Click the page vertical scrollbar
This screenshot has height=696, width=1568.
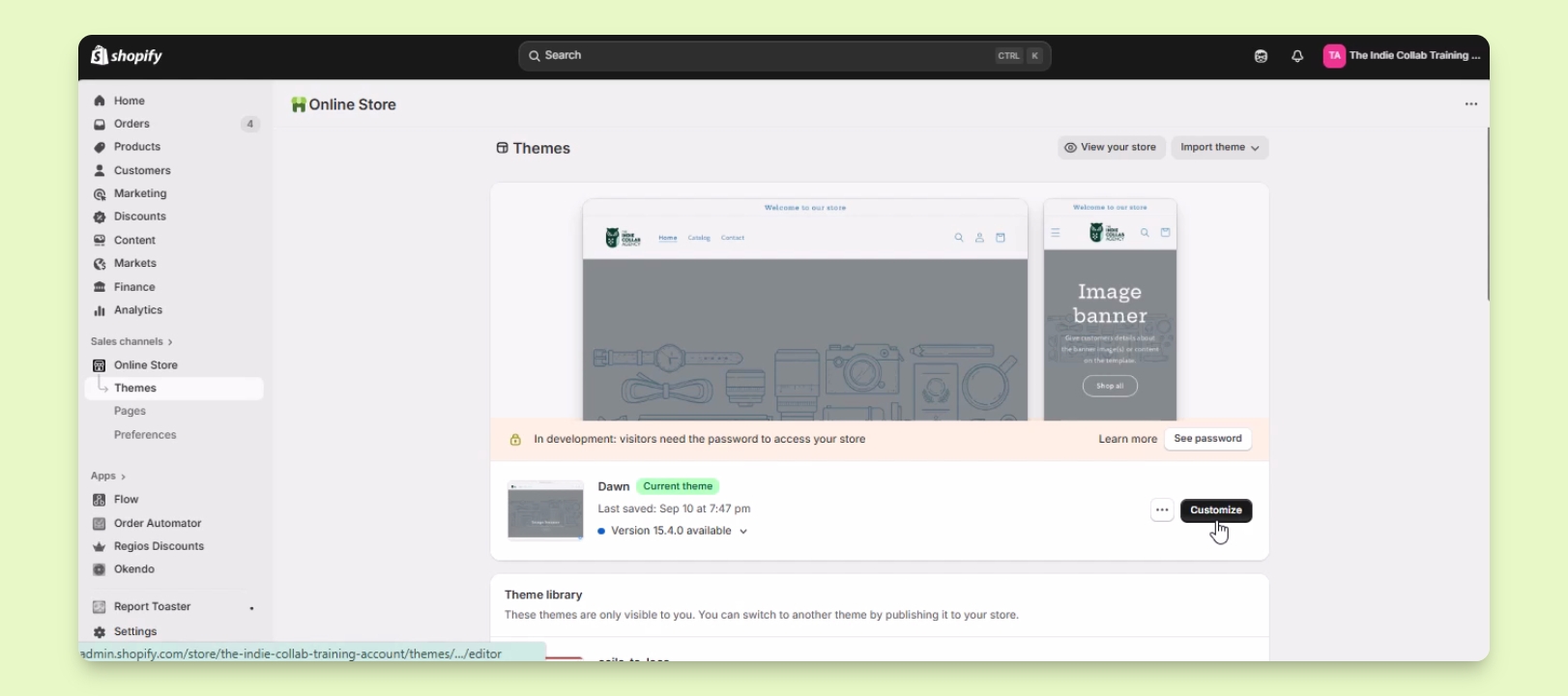click(x=1488, y=214)
